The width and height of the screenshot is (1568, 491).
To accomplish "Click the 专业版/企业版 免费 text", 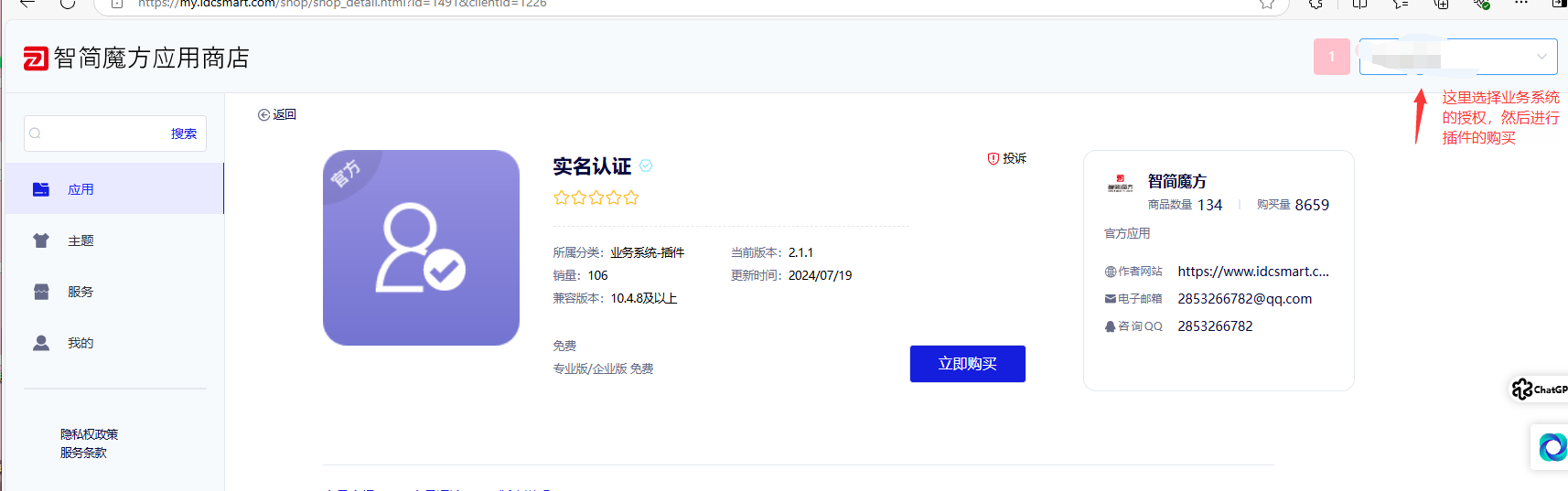I will point(603,369).
